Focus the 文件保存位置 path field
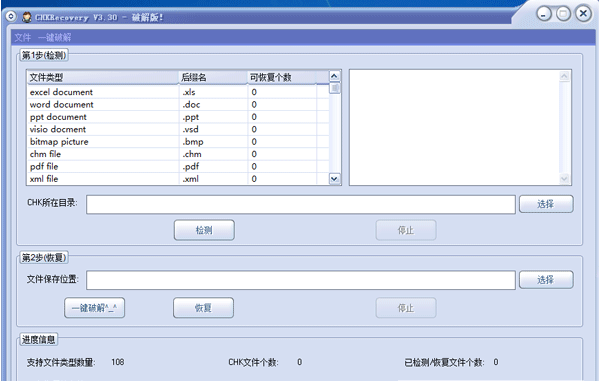The image size is (599, 381). (301, 280)
